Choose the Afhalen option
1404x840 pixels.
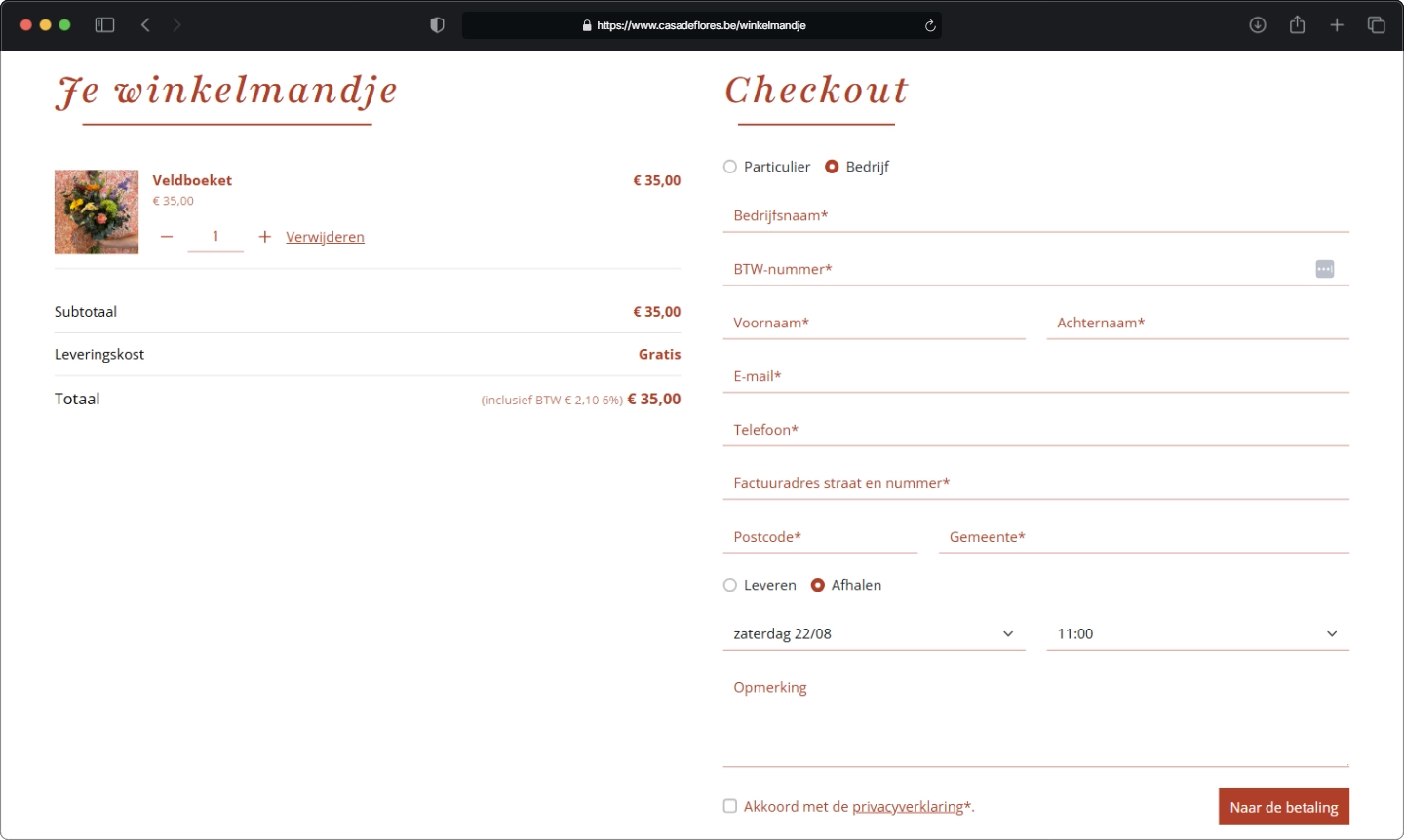818,585
